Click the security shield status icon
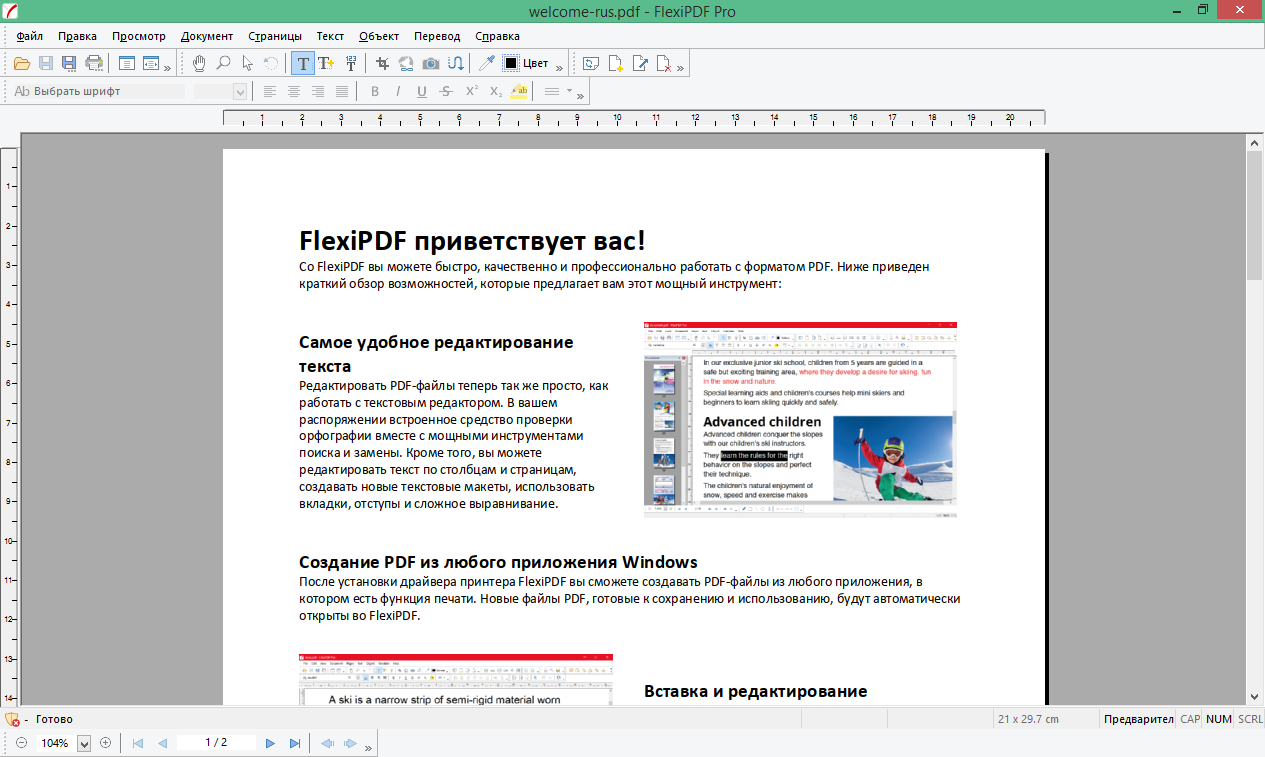Image resolution: width=1265 pixels, height=757 pixels. click(12, 719)
